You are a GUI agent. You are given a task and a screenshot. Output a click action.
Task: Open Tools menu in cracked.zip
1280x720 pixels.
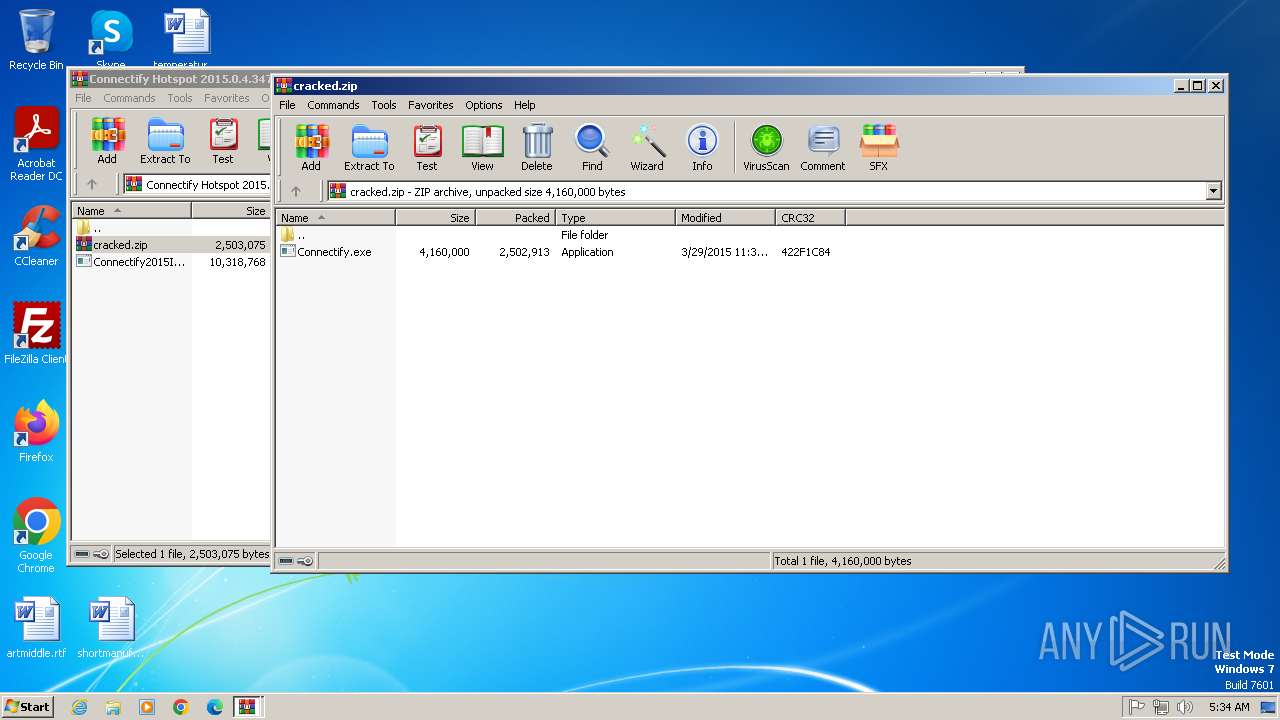click(x=384, y=105)
